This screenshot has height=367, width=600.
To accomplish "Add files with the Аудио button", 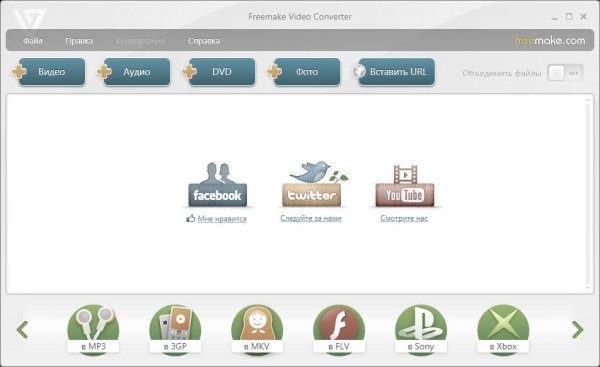I will pos(137,72).
